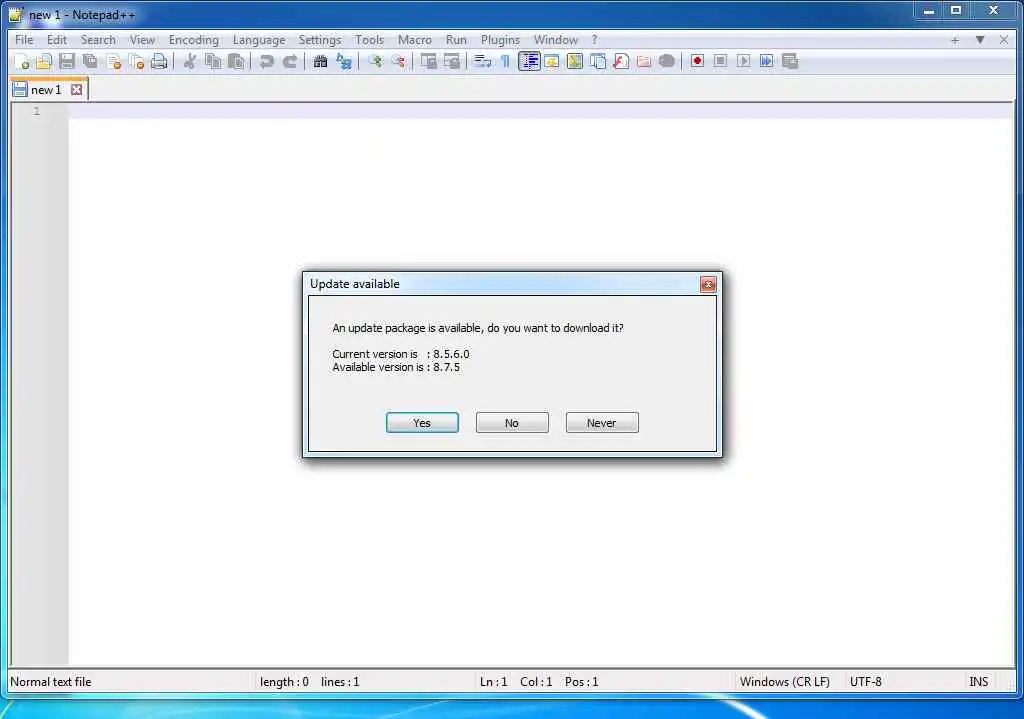Viewport: 1024px width, 719px height.
Task: Click 'Ln : 1' in status bar
Action: (493, 682)
